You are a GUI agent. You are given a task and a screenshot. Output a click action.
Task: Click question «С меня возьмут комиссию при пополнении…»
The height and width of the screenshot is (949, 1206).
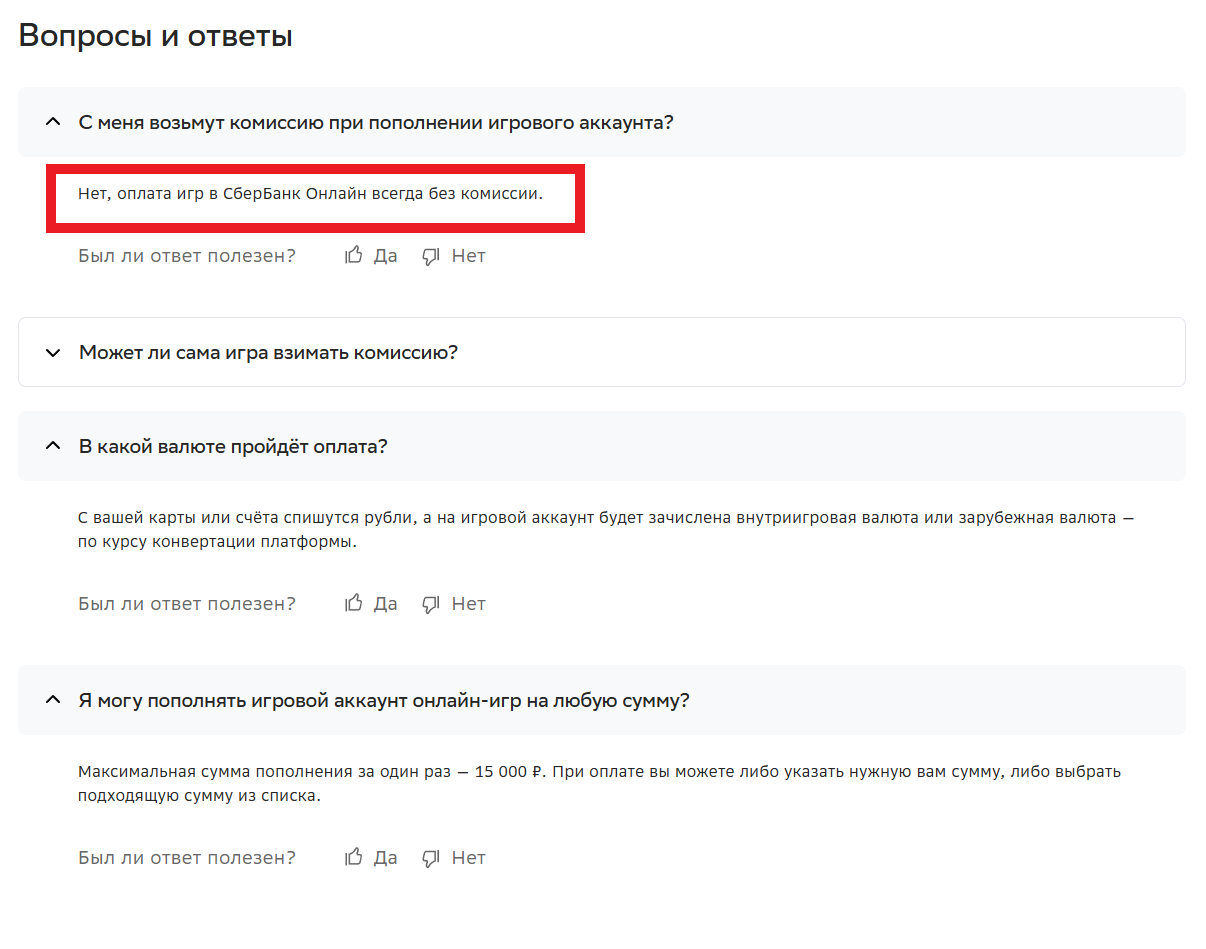(x=376, y=122)
